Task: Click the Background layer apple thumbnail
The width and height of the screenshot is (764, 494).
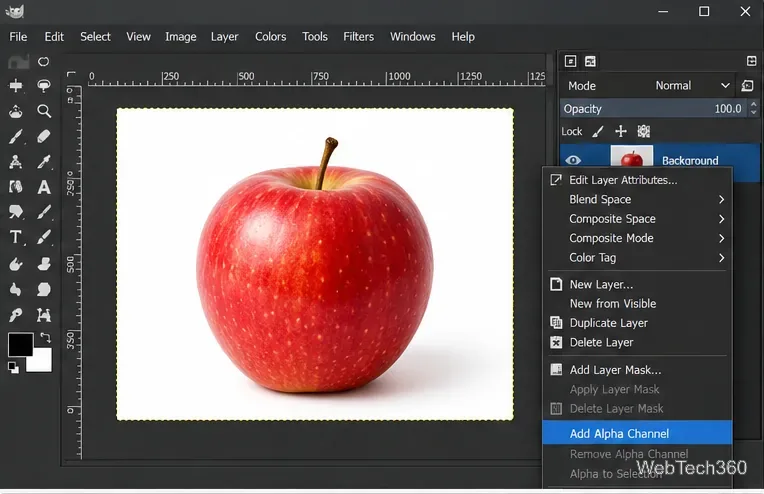Action: (631, 156)
